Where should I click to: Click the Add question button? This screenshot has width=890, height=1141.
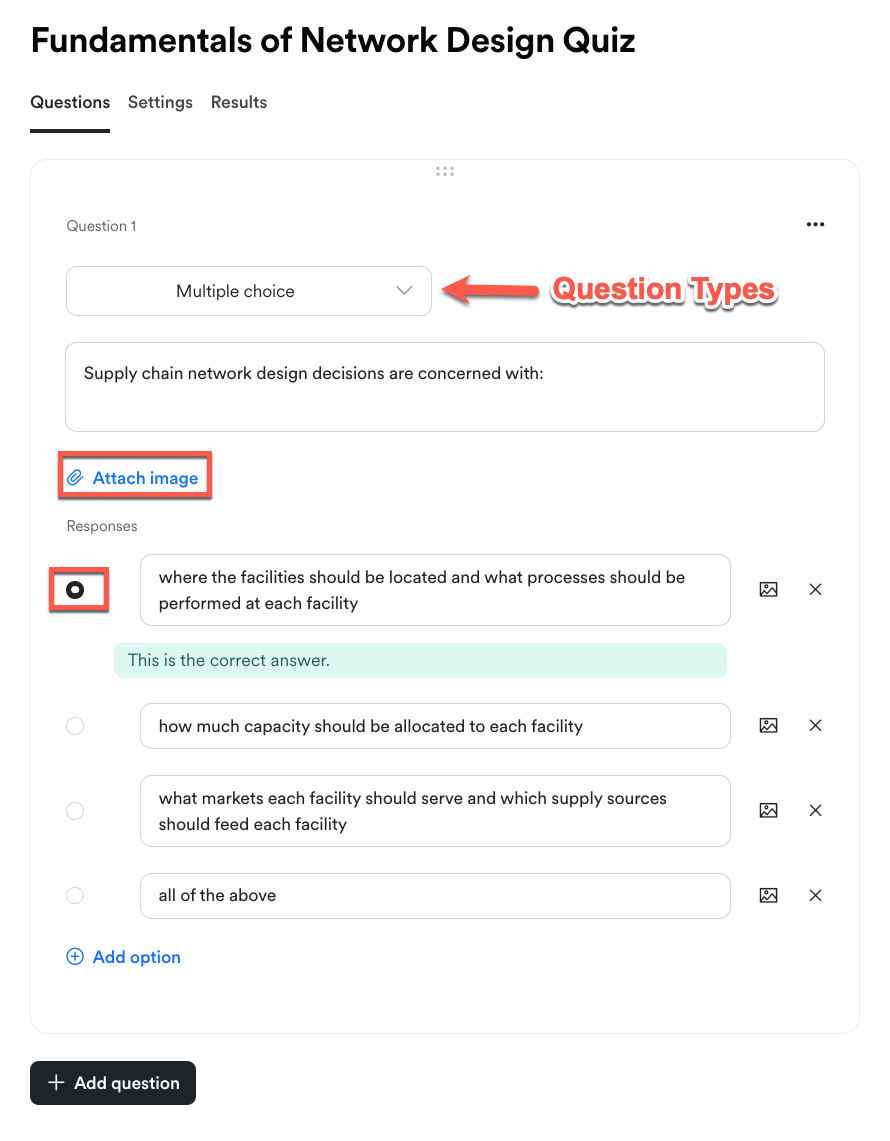pyautogui.click(x=113, y=1083)
